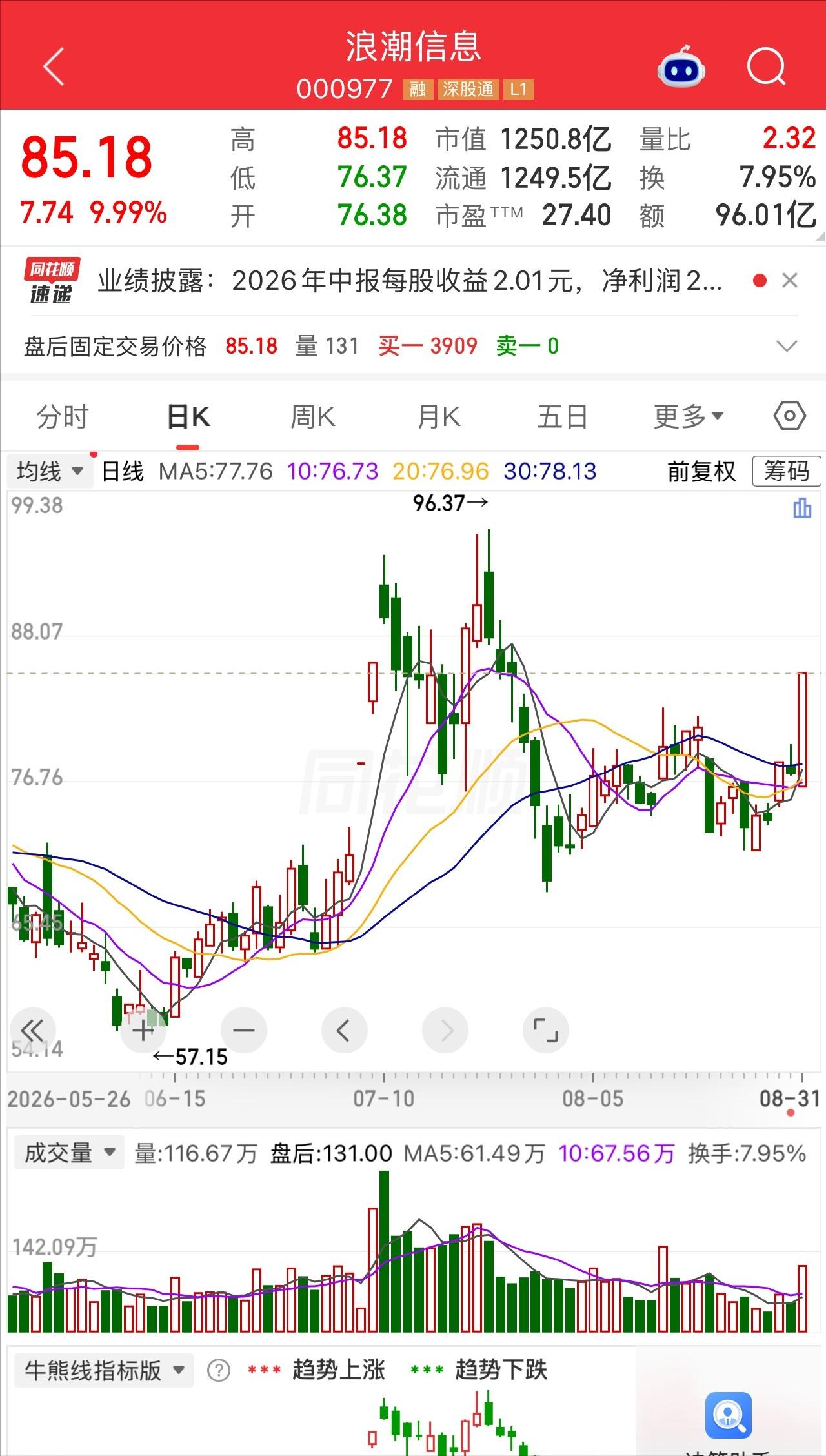This screenshot has height=1456, width=826.
Task: Jump to earliest with double-left arrow
Action: (32, 1030)
